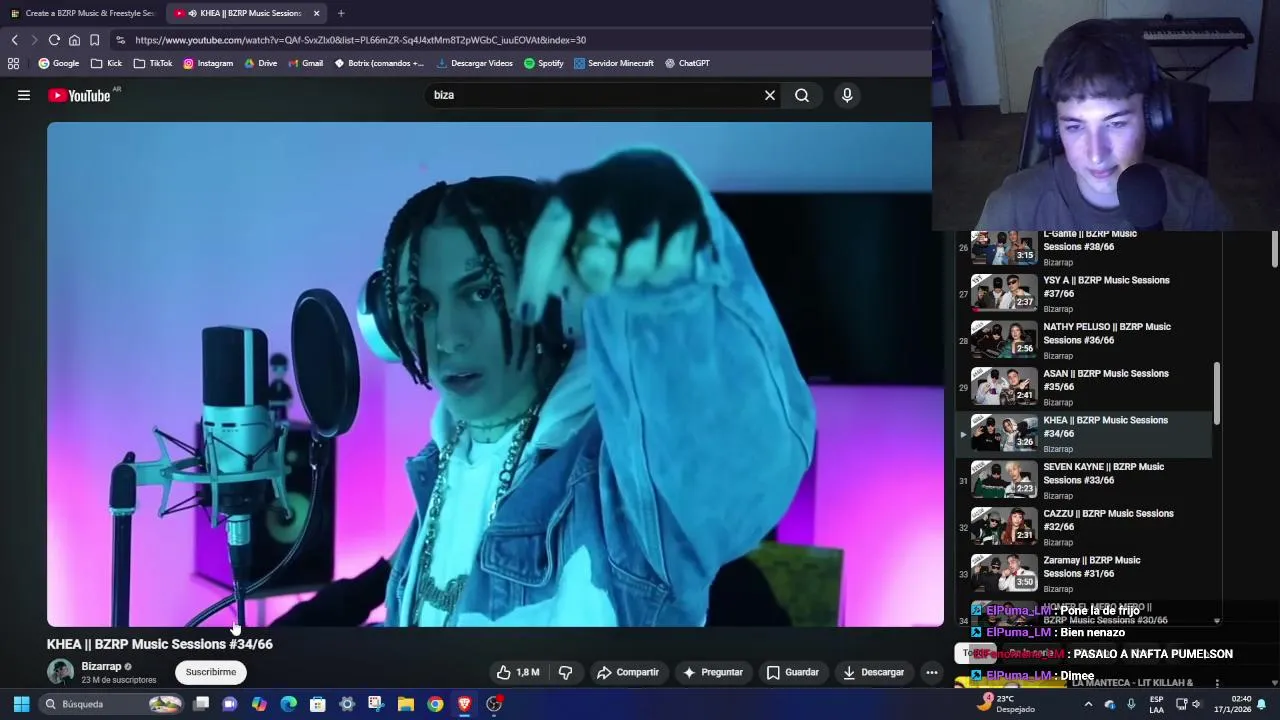This screenshot has width=1280, height=720.
Task: Open the Bizarrap channel name link
Action: 101,666
